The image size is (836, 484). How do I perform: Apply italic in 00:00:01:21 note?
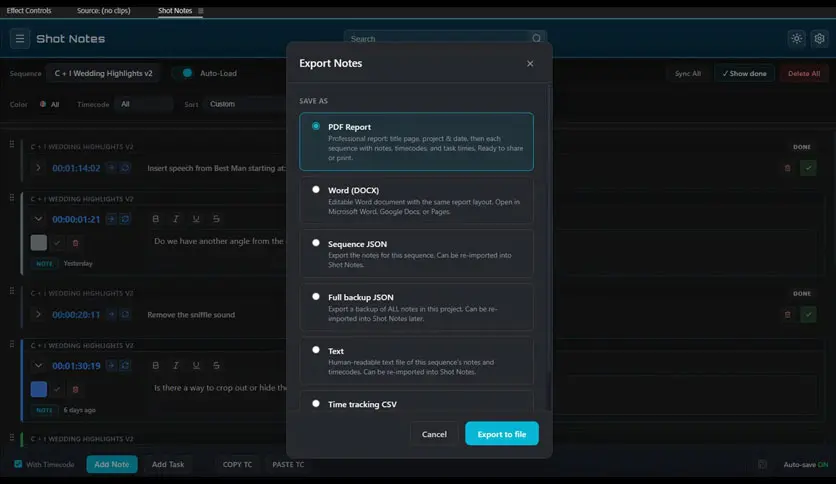pos(175,219)
